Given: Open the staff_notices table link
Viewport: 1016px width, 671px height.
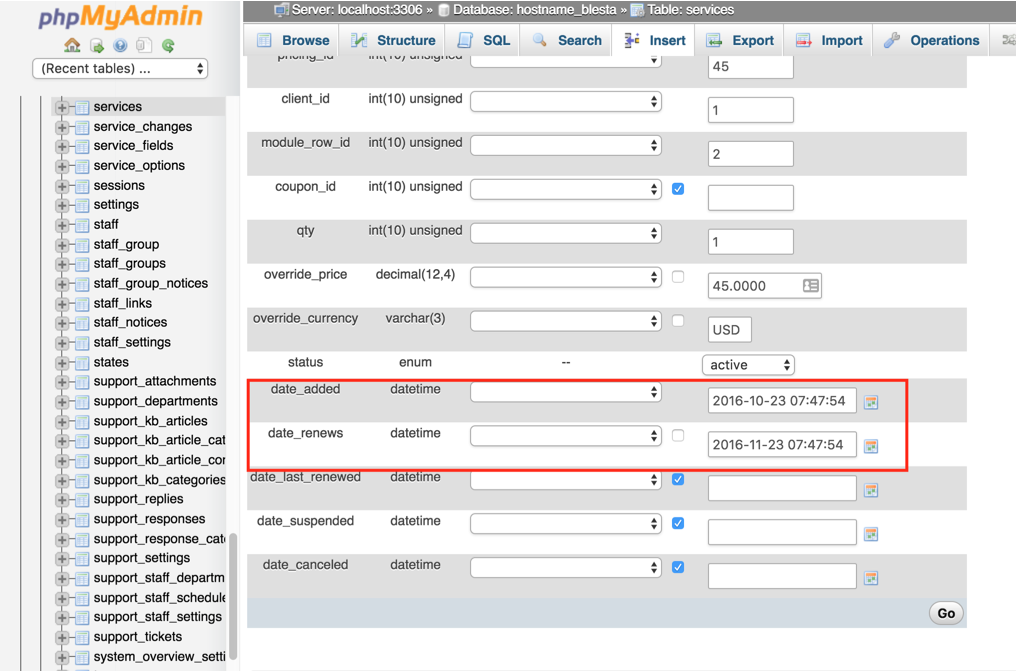Looking at the screenshot, I should pyautogui.click(x=130, y=323).
